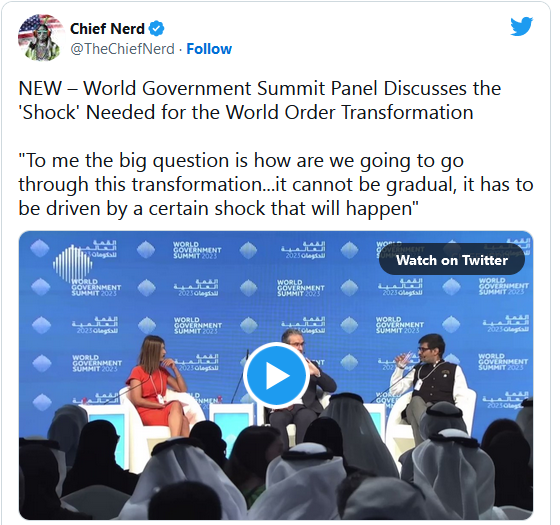Follow the TheChiefNerd account
This screenshot has width=560, height=525.
[x=209, y=49]
